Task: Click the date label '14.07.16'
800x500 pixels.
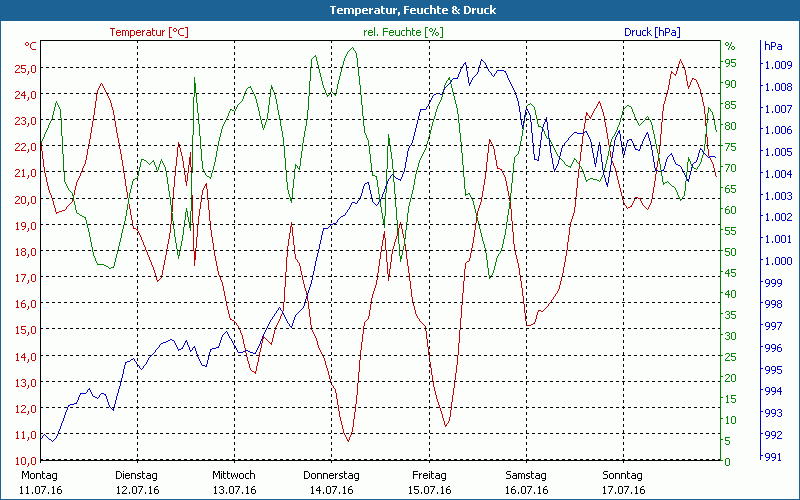Action: [x=331, y=490]
